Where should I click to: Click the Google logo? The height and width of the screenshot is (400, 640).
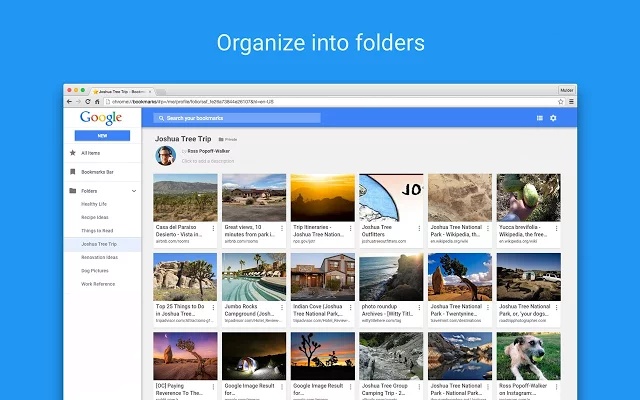[x=101, y=118]
